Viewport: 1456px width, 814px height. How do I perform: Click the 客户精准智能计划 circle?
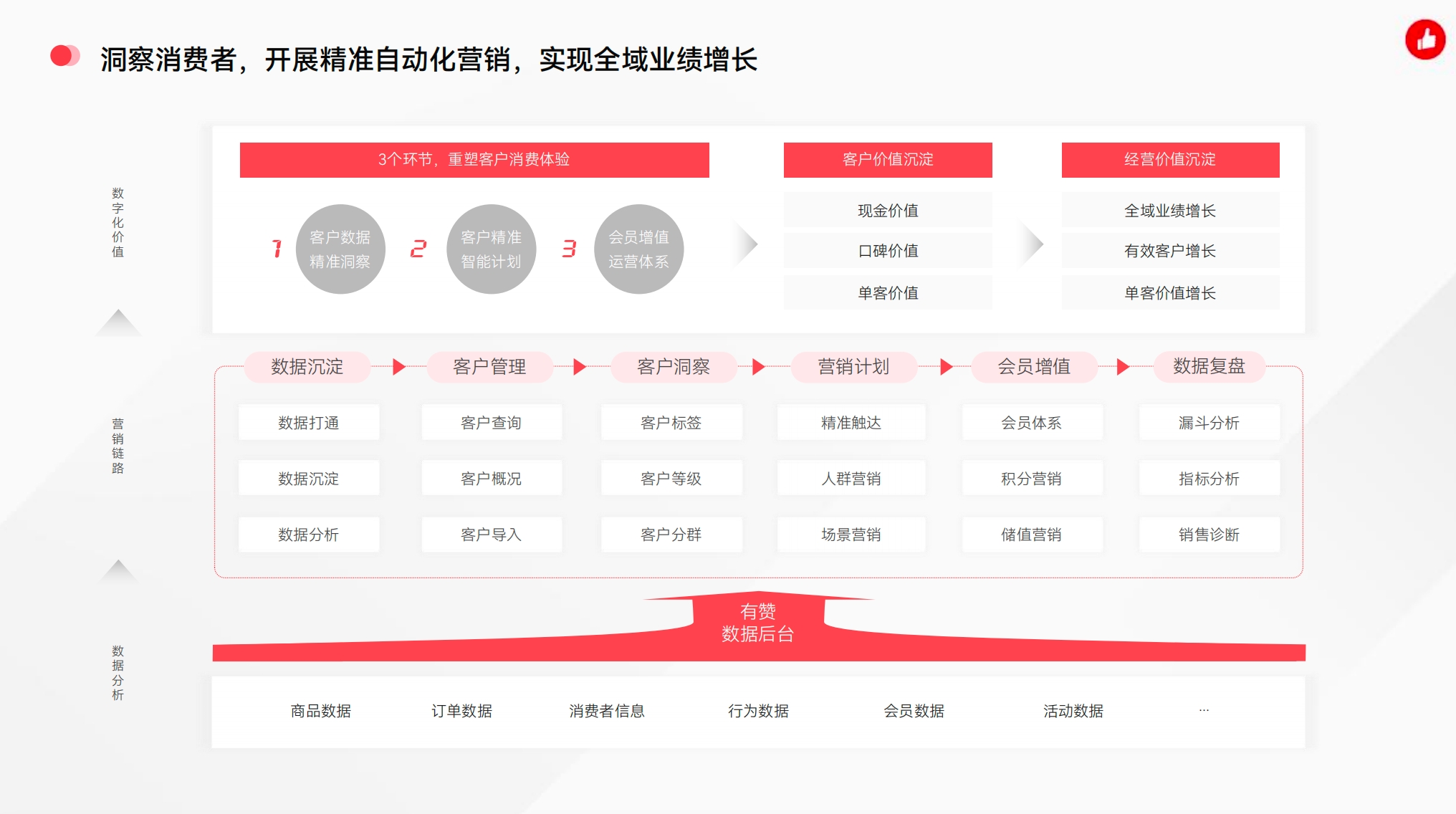tap(492, 249)
